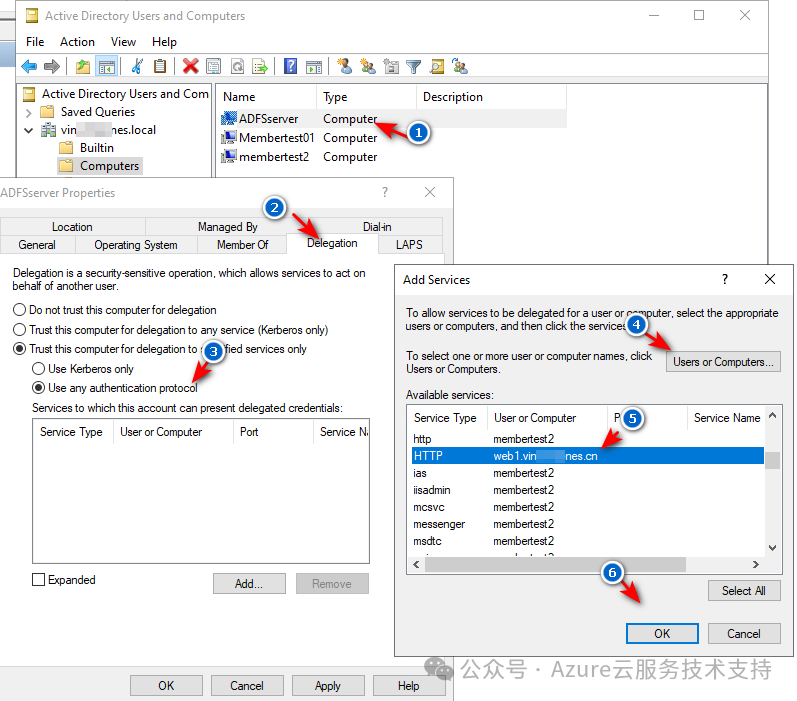Screen dimensions: 797x701
Task: Select Trust for delegation to specified services only
Action: pos(19,349)
